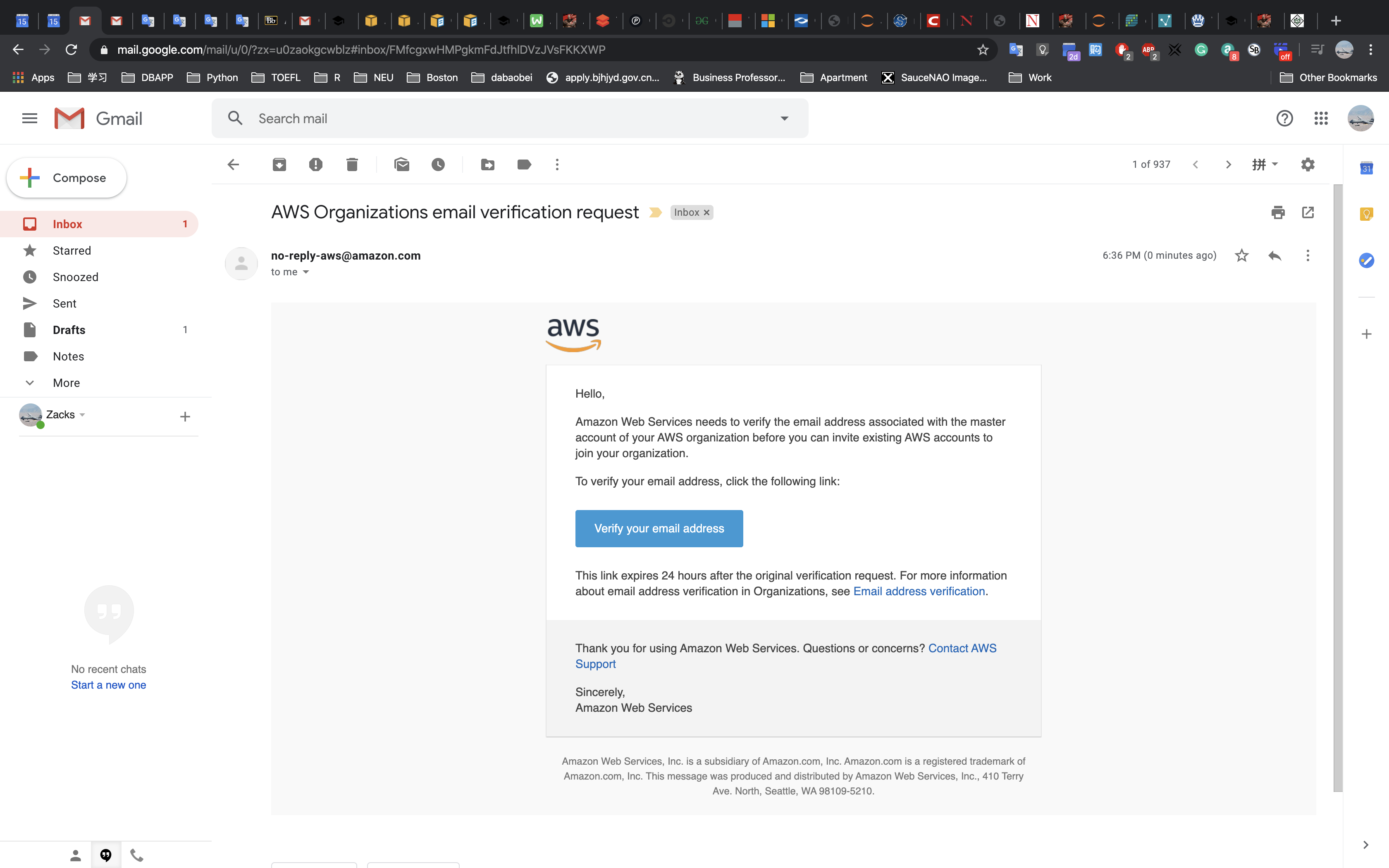Screen dimensions: 1389x868
Task: Toggle the importance marker beside the subject
Action: (x=655, y=212)
